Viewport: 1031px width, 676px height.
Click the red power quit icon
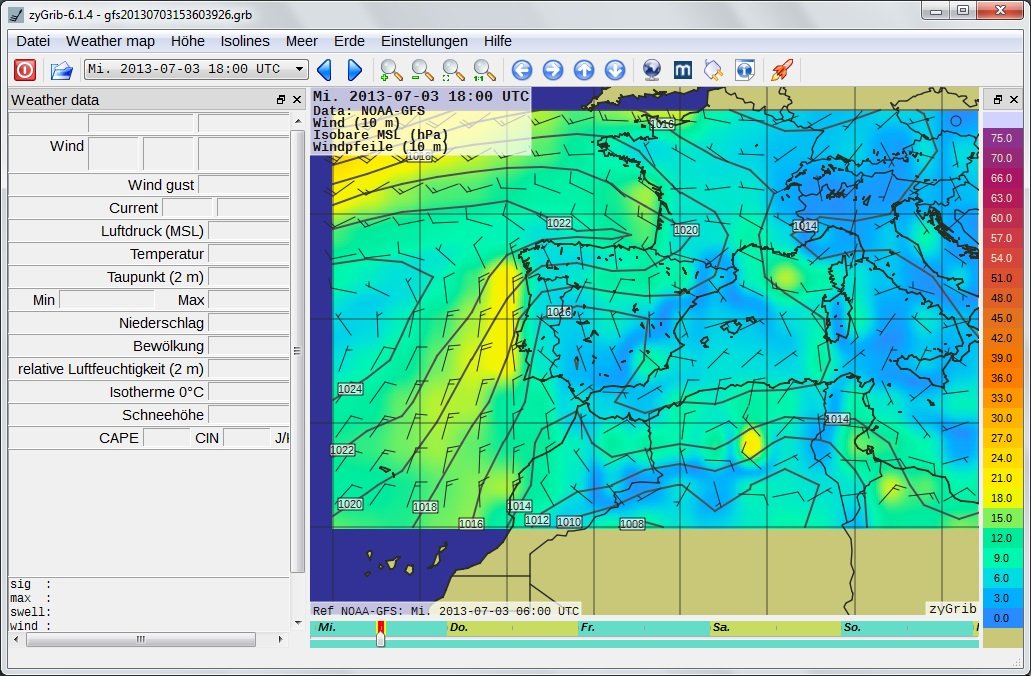point(25,70)
